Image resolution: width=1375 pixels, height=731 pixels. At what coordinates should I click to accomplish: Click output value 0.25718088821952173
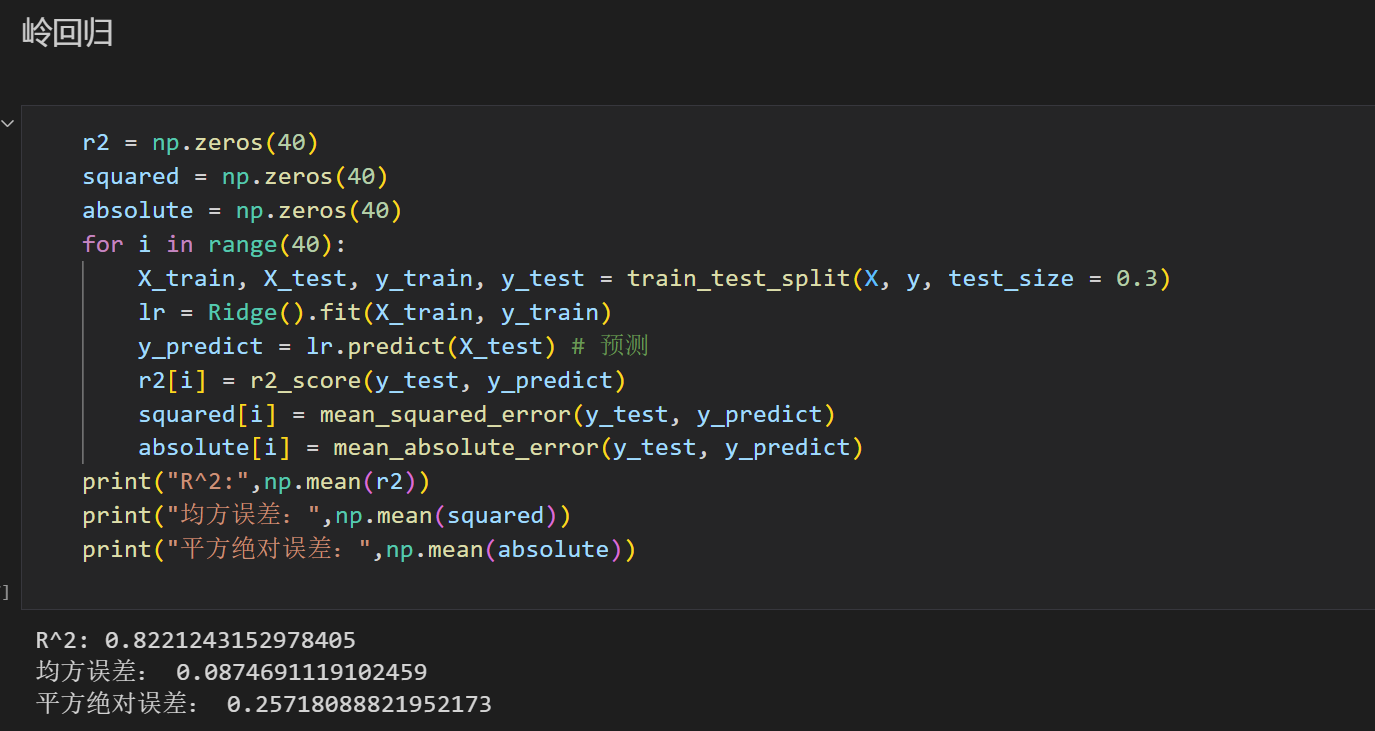click(x=359, y=704)
